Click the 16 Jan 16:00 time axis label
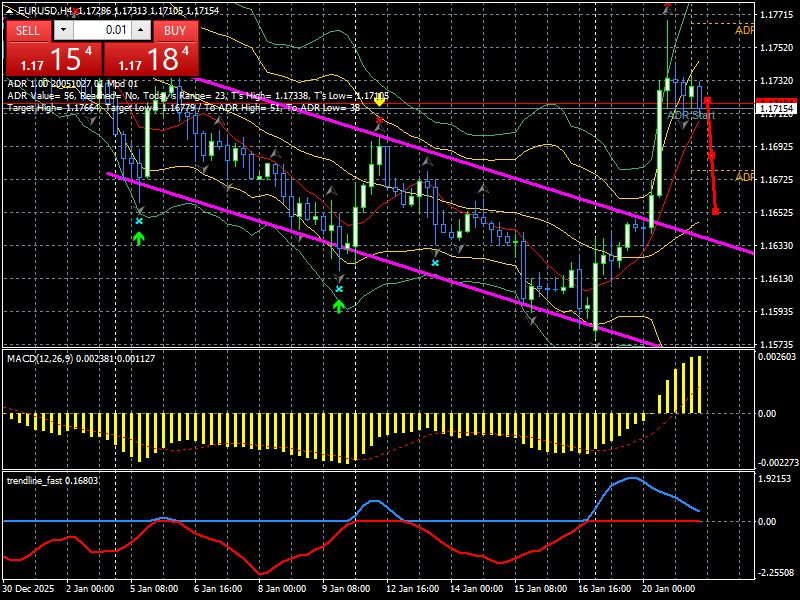Image resolution: width=800 pixels, height=600 pixels. pos(605,588)
